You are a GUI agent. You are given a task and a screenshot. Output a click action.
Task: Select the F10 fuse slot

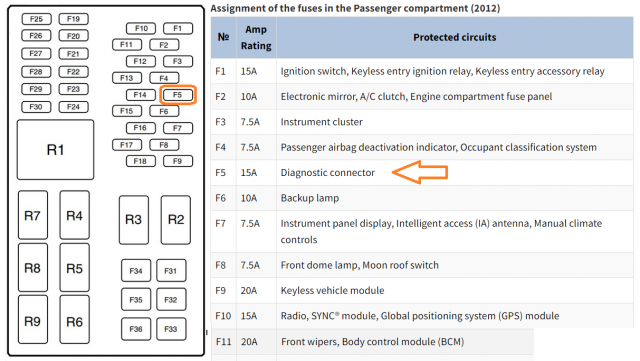point(141,28)
